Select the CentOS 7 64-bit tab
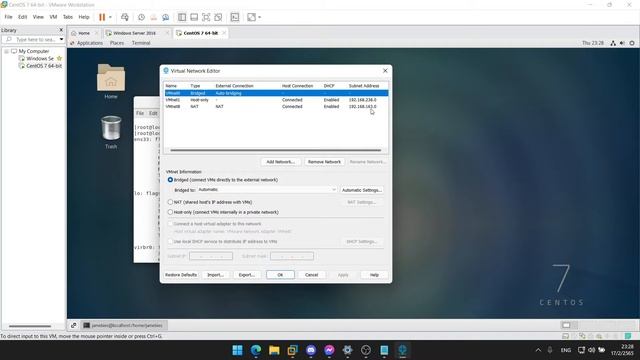Screen dimensions: 640x360 click(x=200, y=33)
